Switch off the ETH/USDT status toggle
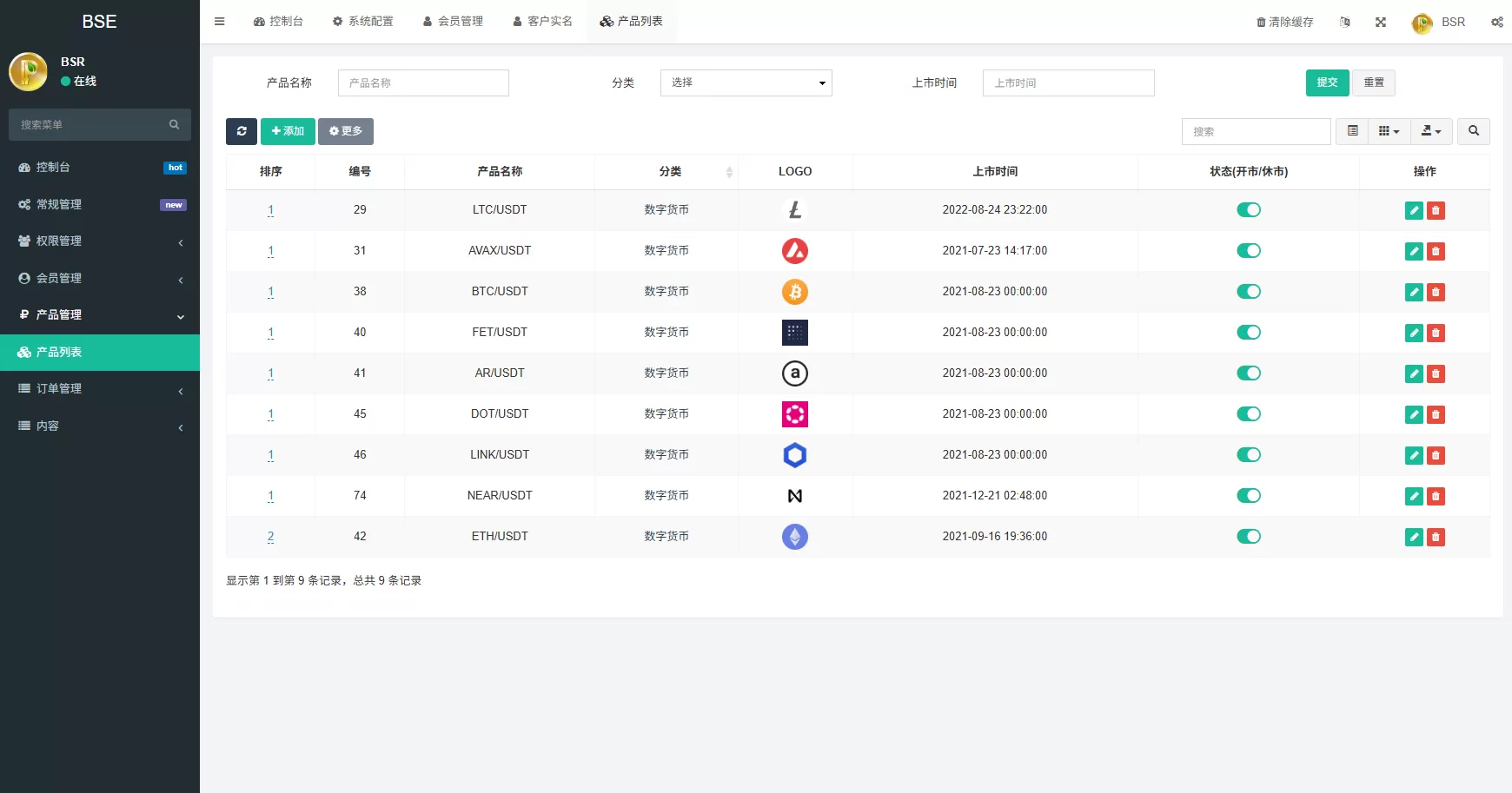 point(1248,537)
